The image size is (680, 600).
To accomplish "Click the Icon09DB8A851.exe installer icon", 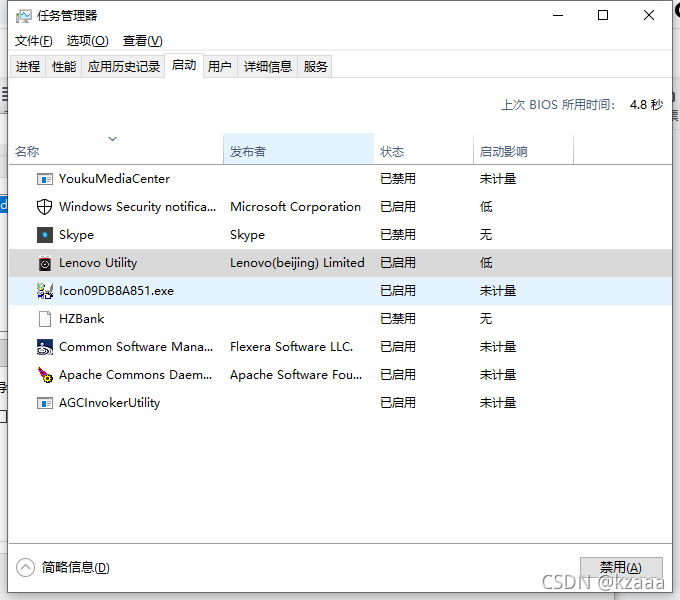I will 45,291.
